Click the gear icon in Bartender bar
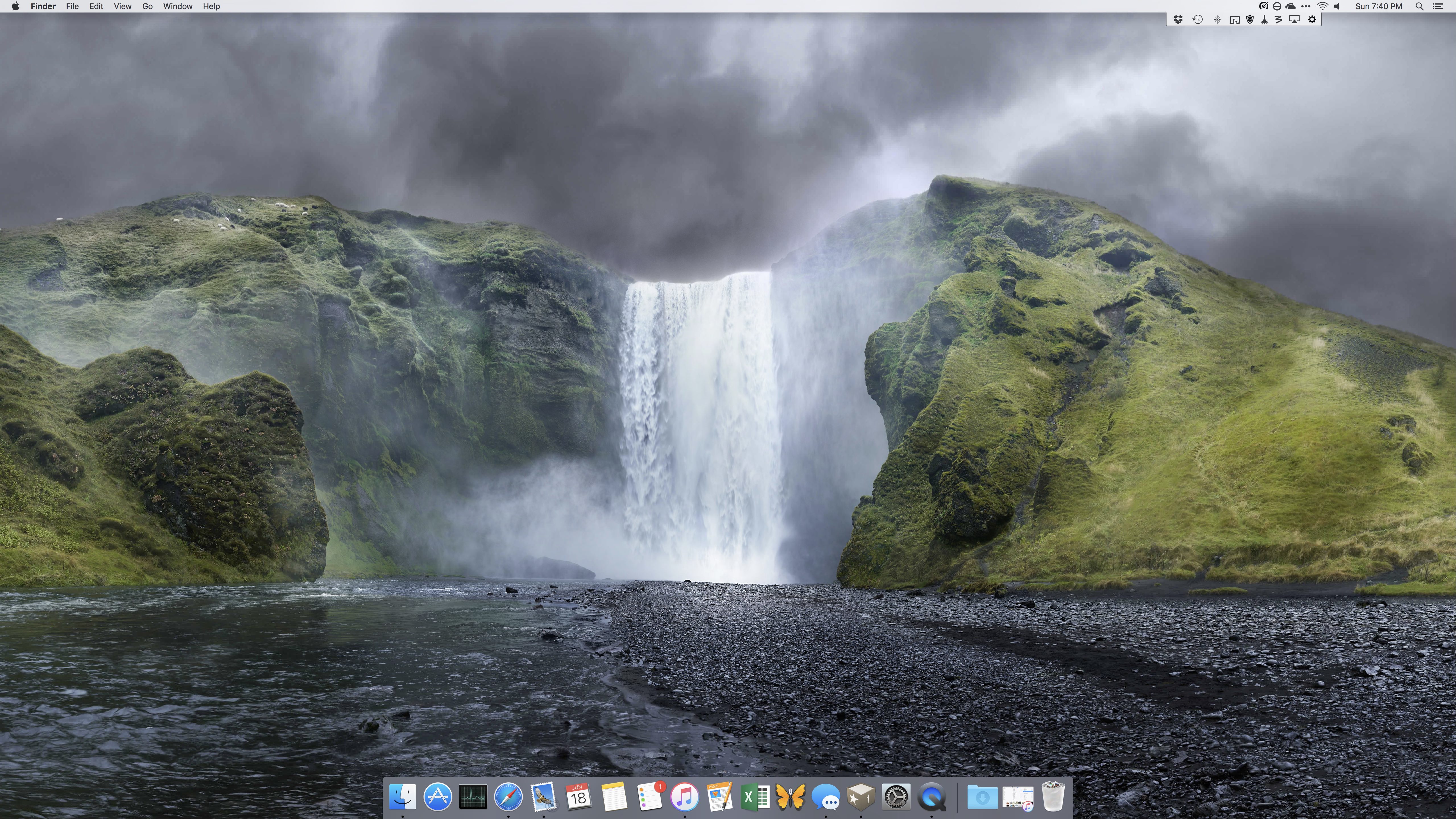1456x819 pixels. coord(1312,19)
